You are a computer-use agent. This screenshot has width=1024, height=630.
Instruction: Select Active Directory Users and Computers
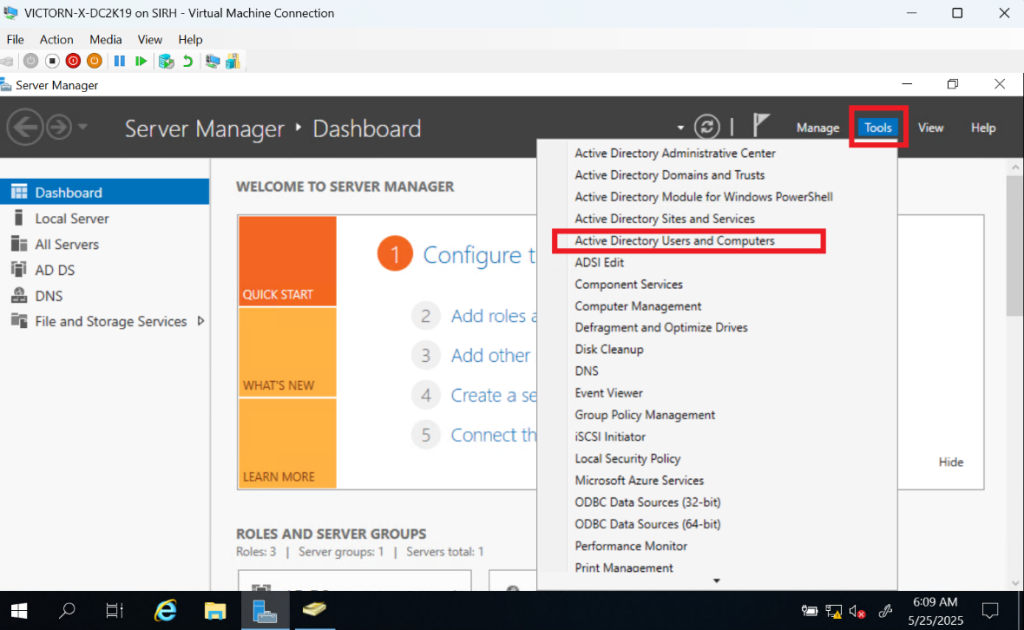click(674, 241)
